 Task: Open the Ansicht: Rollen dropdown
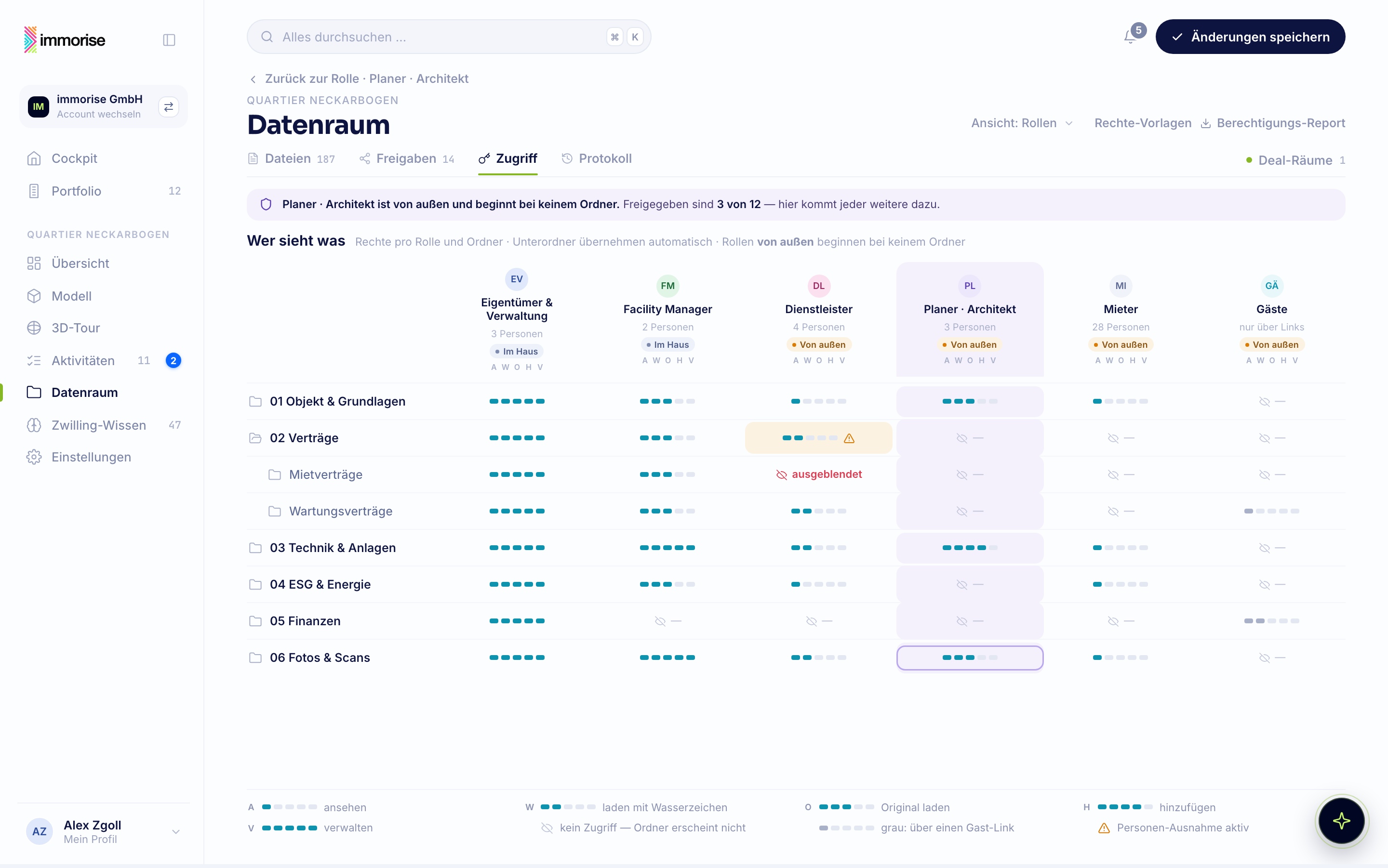coord(1022,123)
